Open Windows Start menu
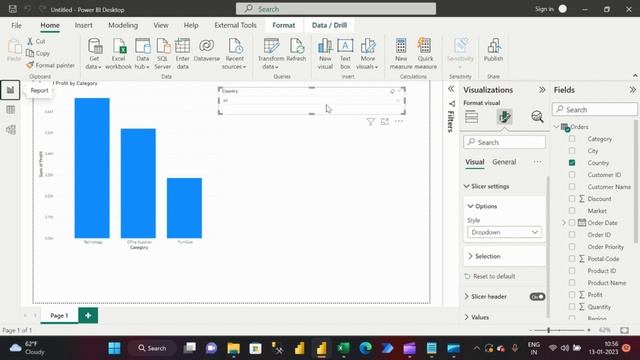The width and height of the screenshot is (640, 360). (114, 348)
